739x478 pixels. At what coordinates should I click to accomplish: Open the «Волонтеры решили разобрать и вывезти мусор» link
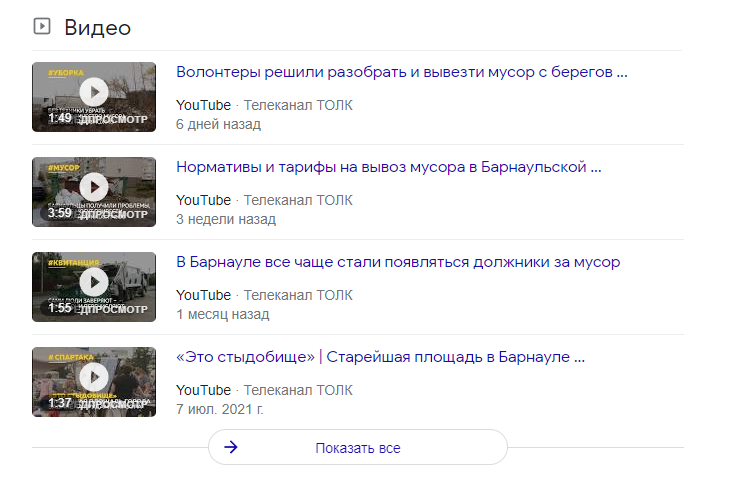click(401, 72)
